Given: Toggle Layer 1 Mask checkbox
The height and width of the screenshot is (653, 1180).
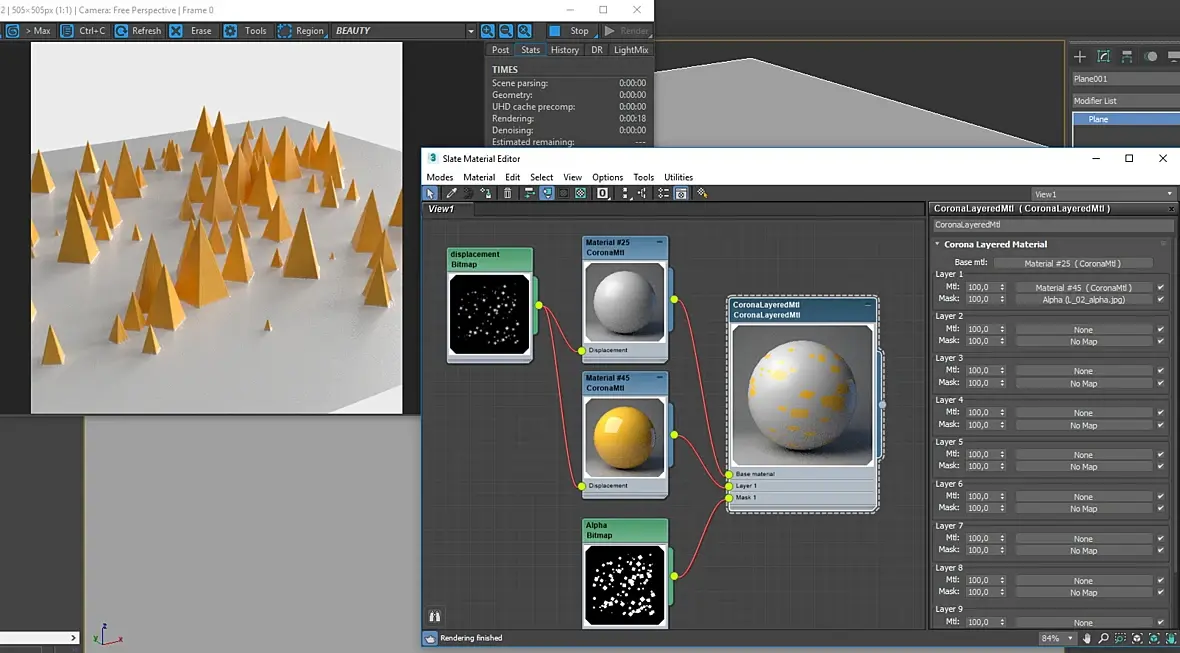Looking at the screenshot, I should click(1161, 299).
